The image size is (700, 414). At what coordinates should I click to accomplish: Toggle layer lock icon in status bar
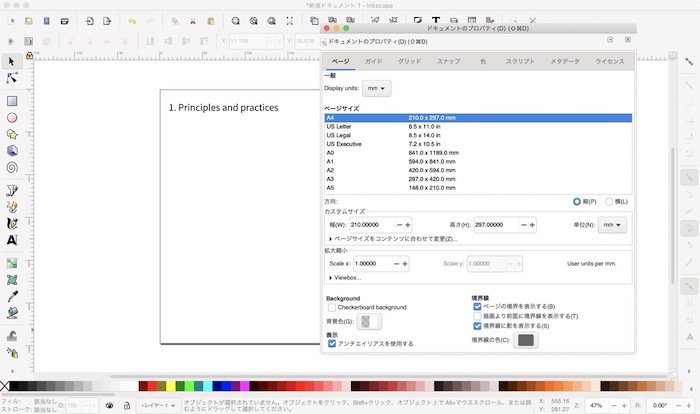click(x=127, y=406)
